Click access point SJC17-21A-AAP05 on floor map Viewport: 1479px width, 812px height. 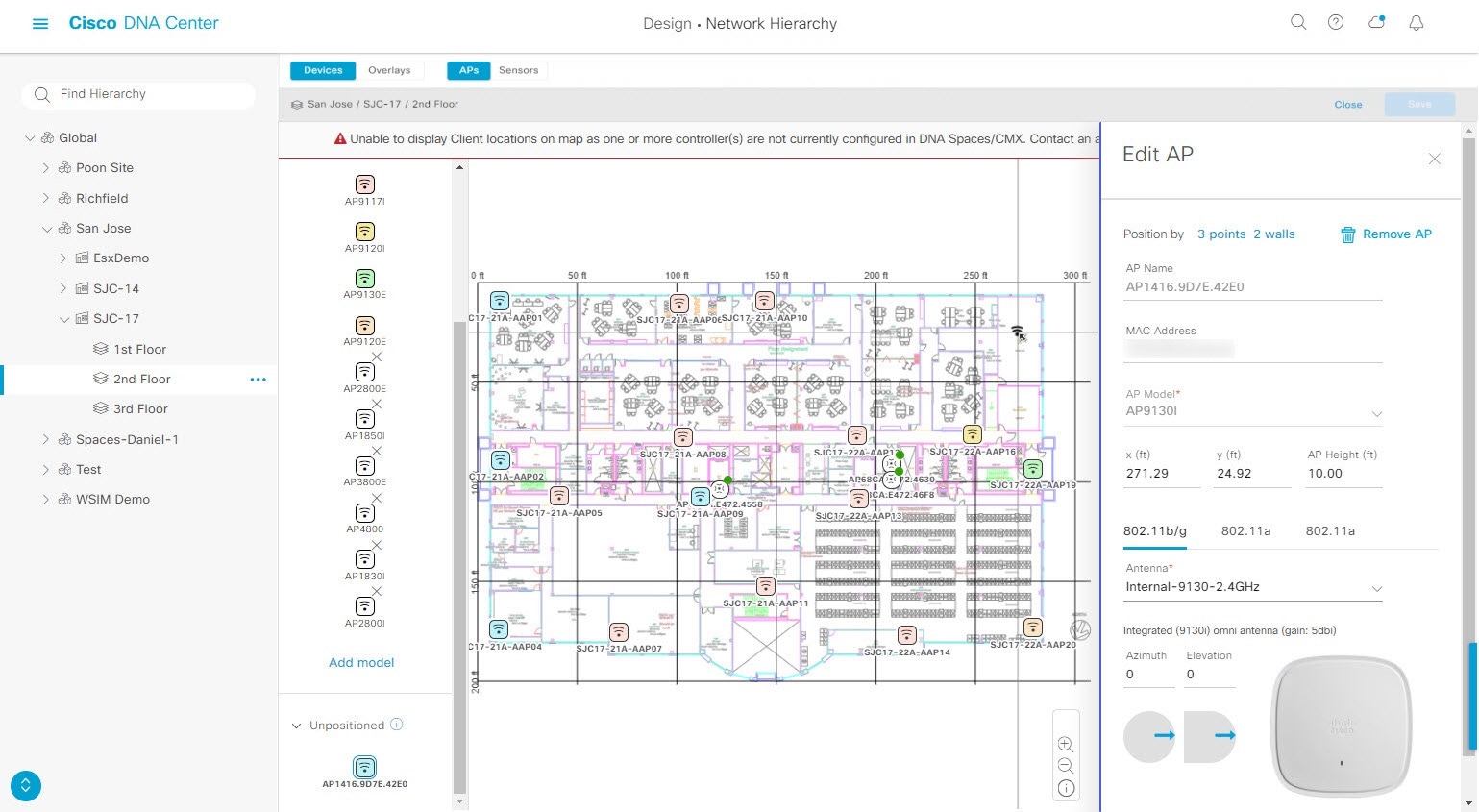pyautogui.click(x=559, y=497)
